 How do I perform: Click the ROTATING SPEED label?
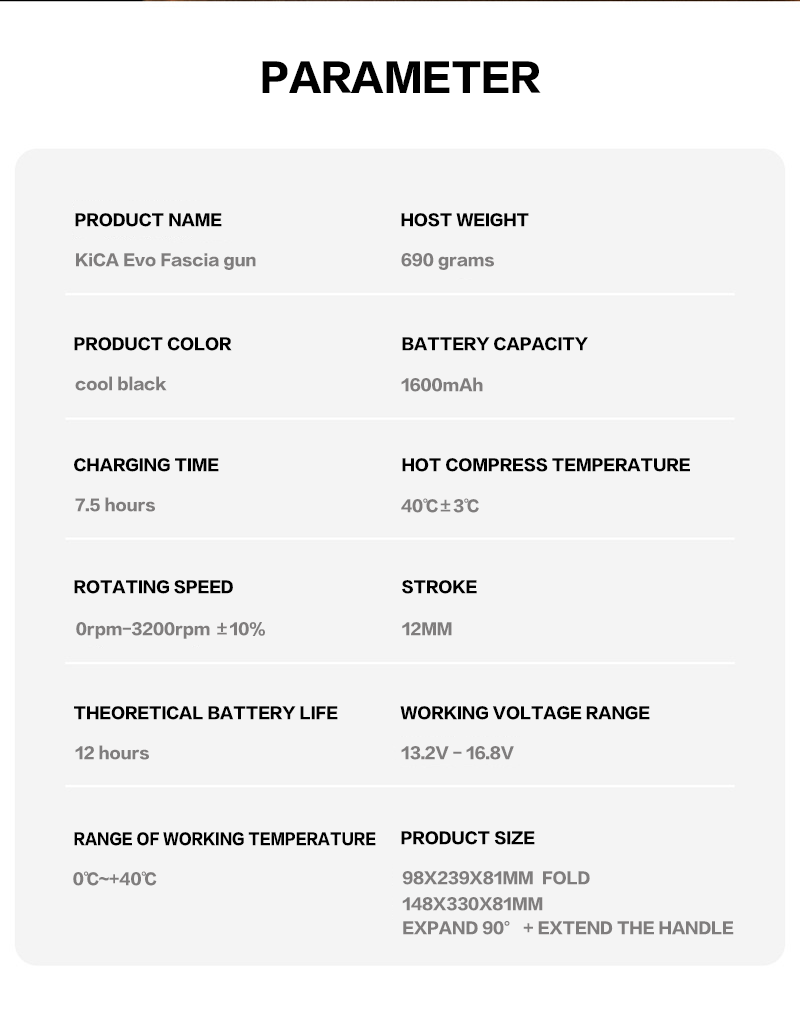coord(153,587)
